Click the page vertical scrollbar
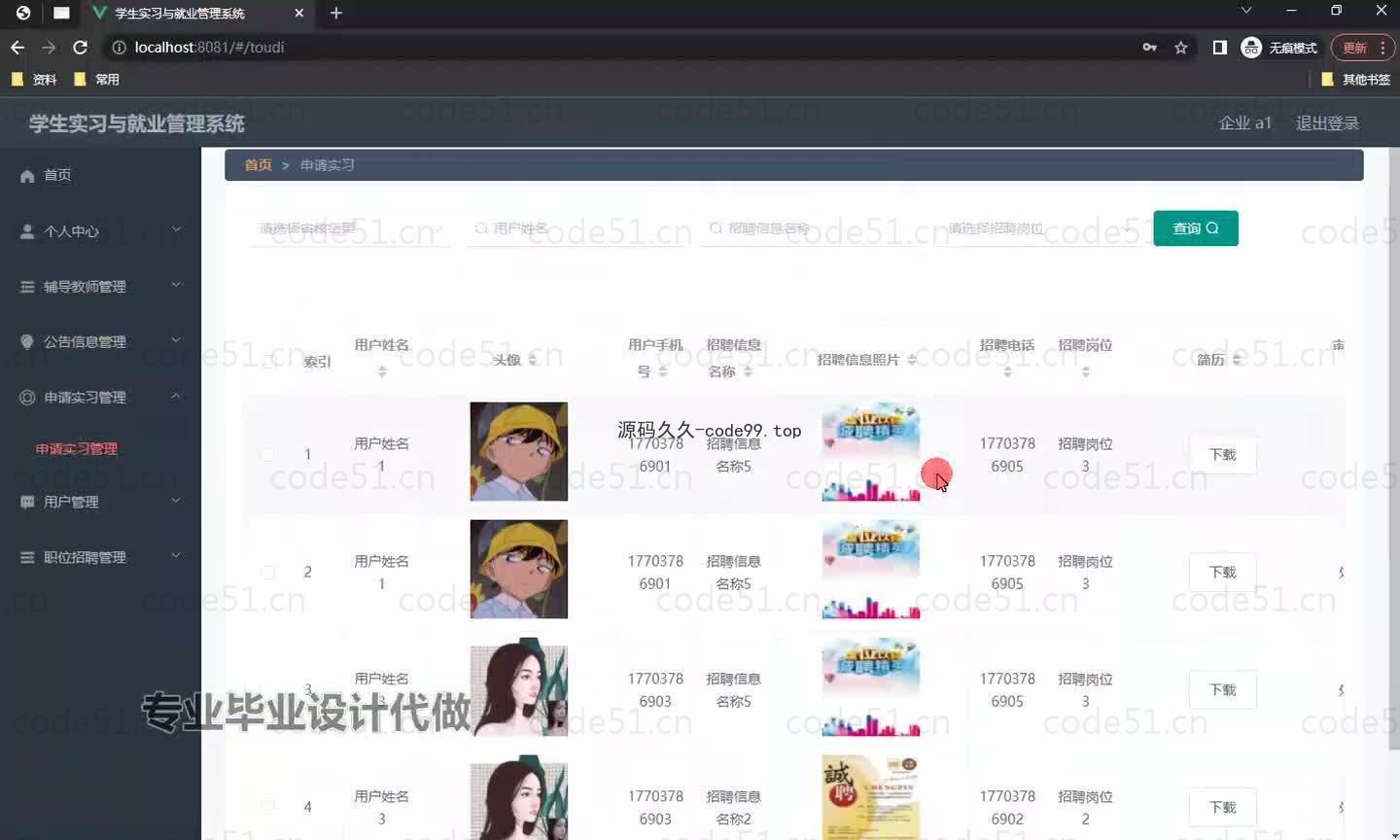1400x840 pixels. [x=1393, y=447]
